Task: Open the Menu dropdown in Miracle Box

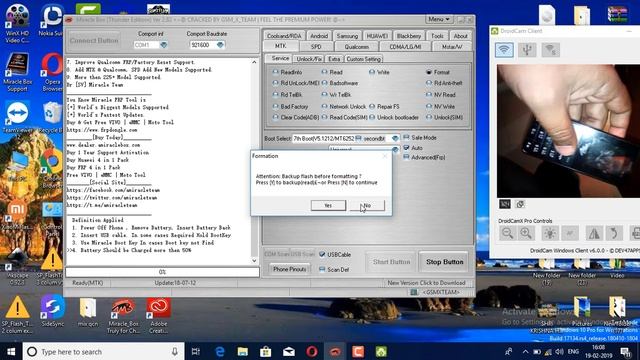Action: pos(439,19)
